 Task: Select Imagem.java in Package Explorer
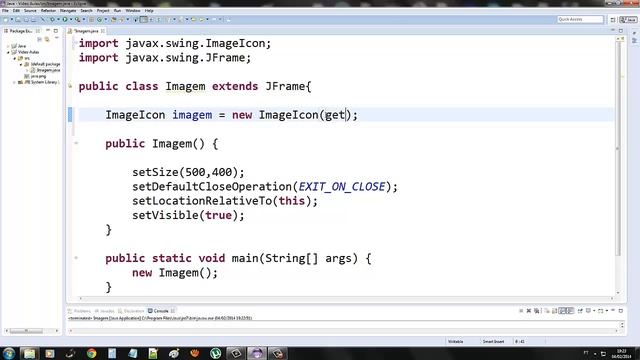(45, 70)
